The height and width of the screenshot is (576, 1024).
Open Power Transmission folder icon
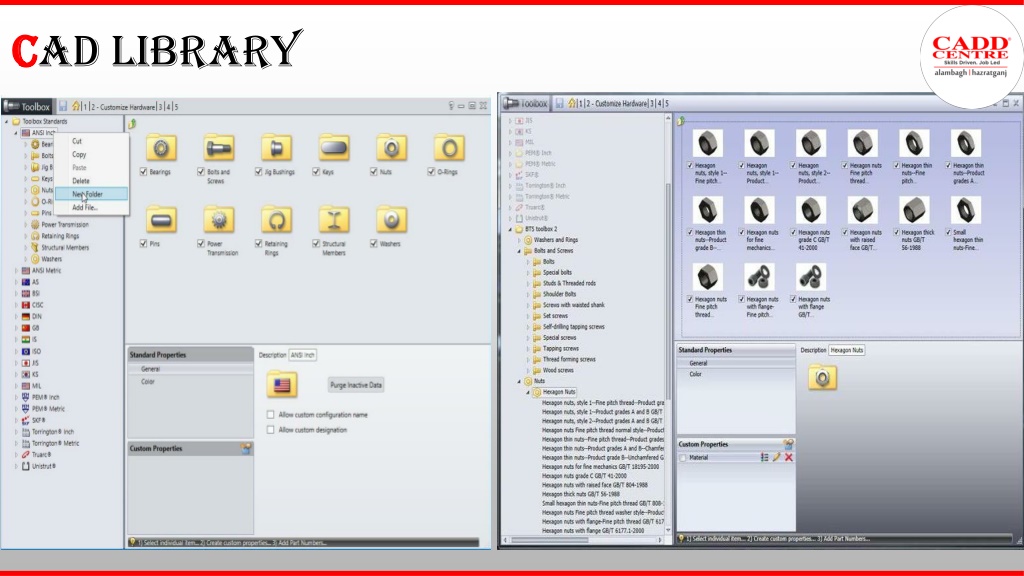tap(219, 220)
